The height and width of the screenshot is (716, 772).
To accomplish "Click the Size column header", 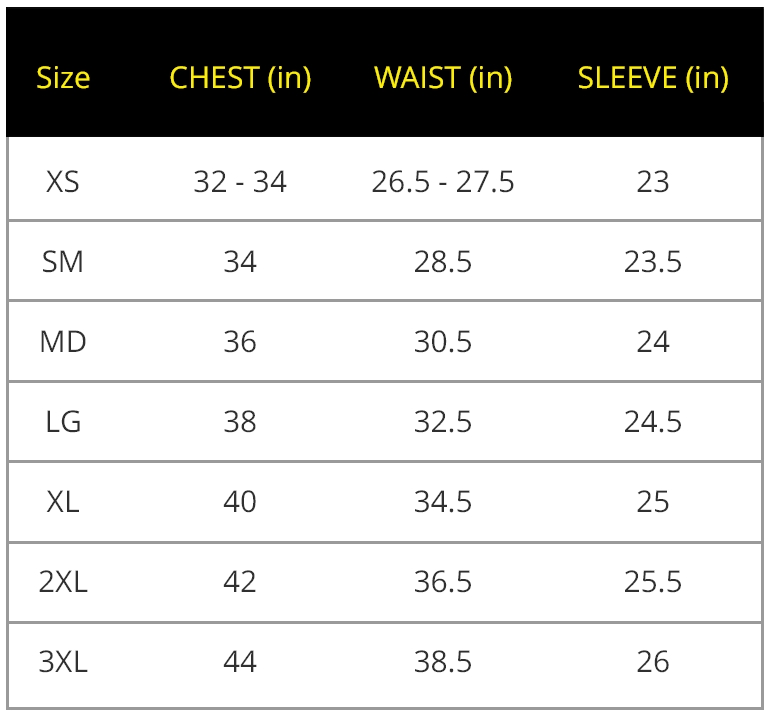I will 63,78.
